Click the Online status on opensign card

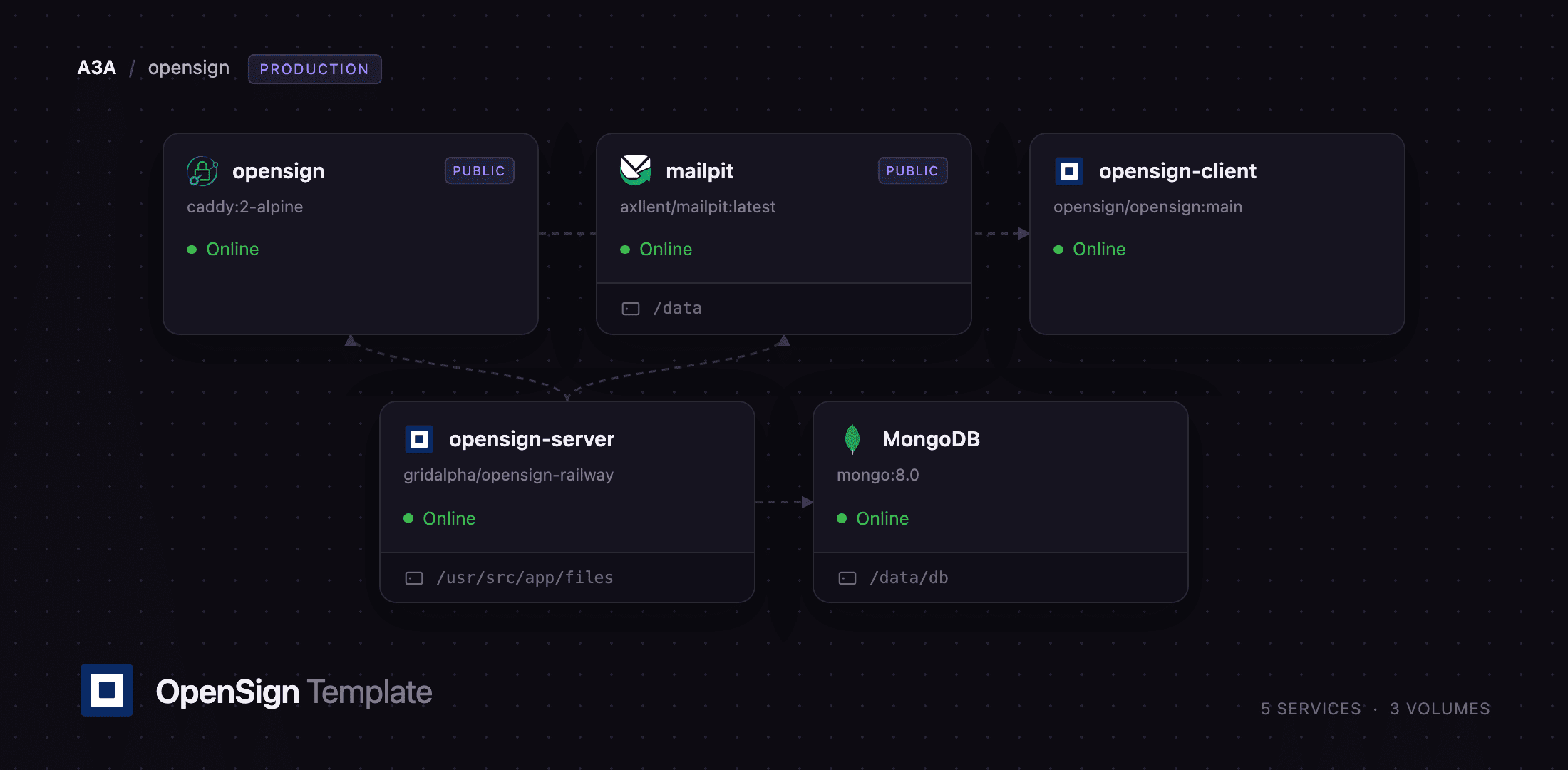tap(232, 249)
